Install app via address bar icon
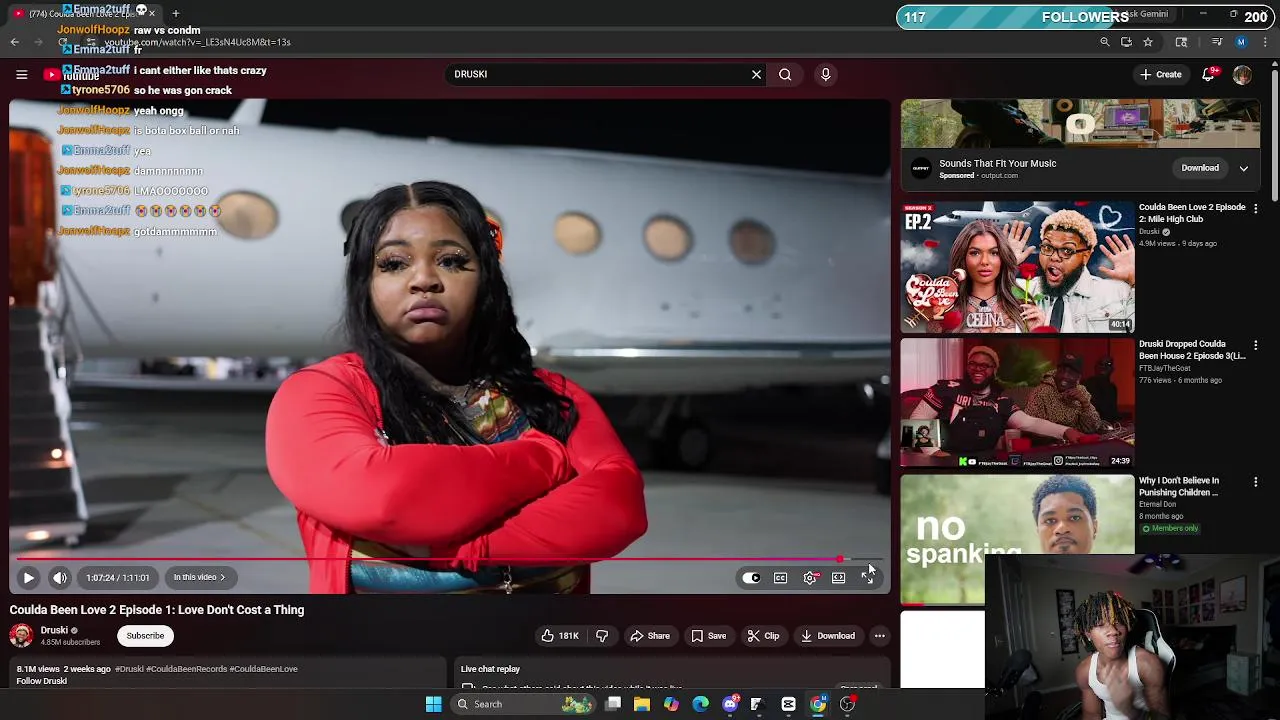 pos(1126,42)
